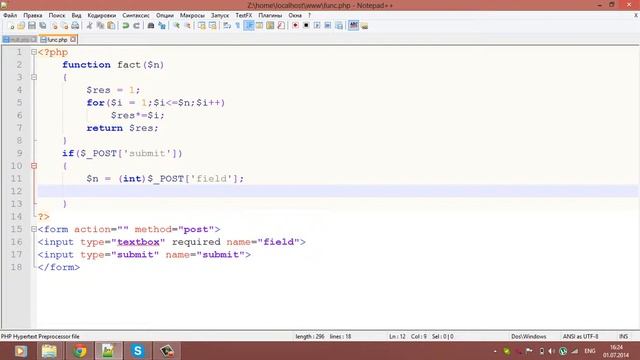Viewport: 640px width, 360px height.
Task: Click the word textbox on line 16
Action: pyautogui.click(x=138, y=242)
